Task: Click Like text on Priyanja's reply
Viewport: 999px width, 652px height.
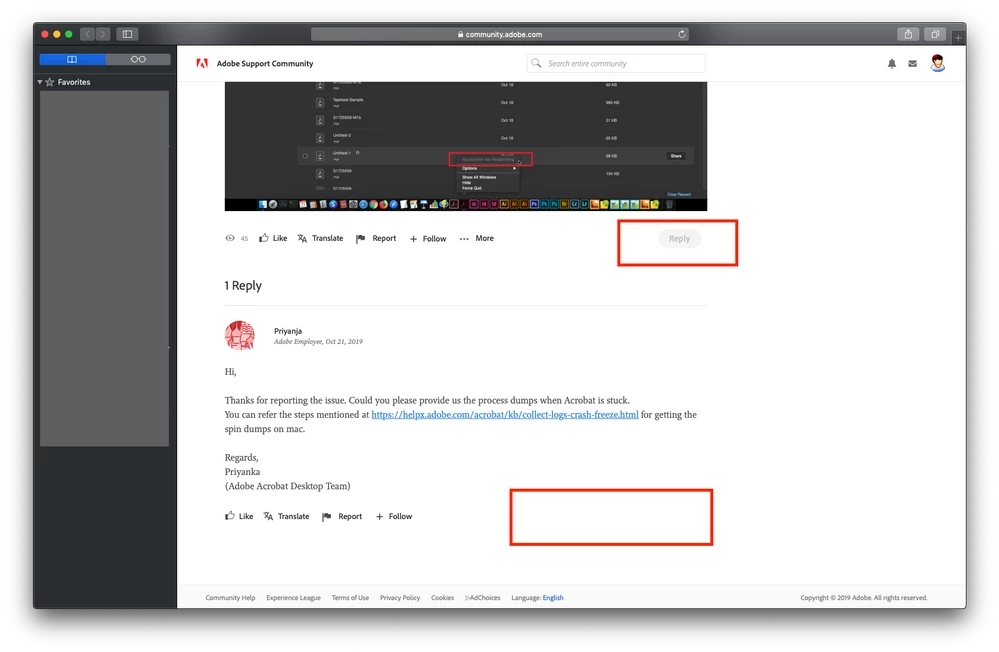Action: pyautogui.click(x=246, y=516)
